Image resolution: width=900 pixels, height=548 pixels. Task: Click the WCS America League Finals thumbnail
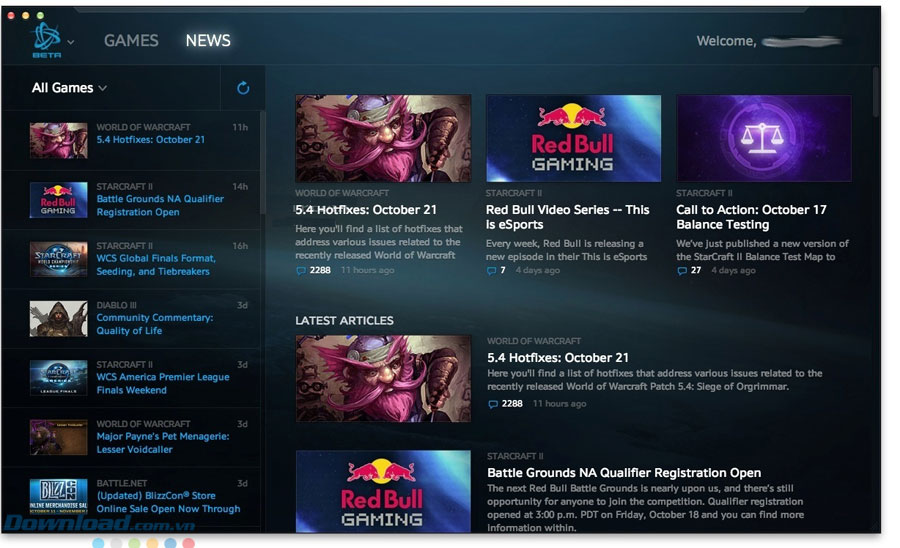tap(59, 378)
